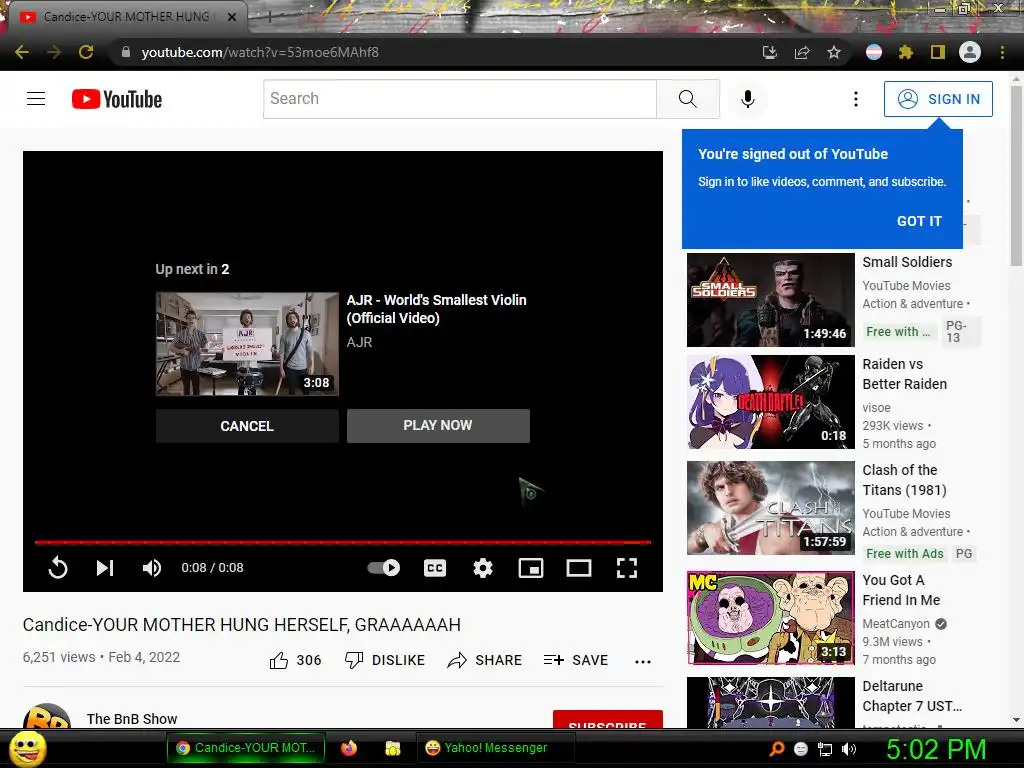This screenshot has height=768, width=1024.
Task: Bookmark this tab with the star
Action: (x=834, y=52)
